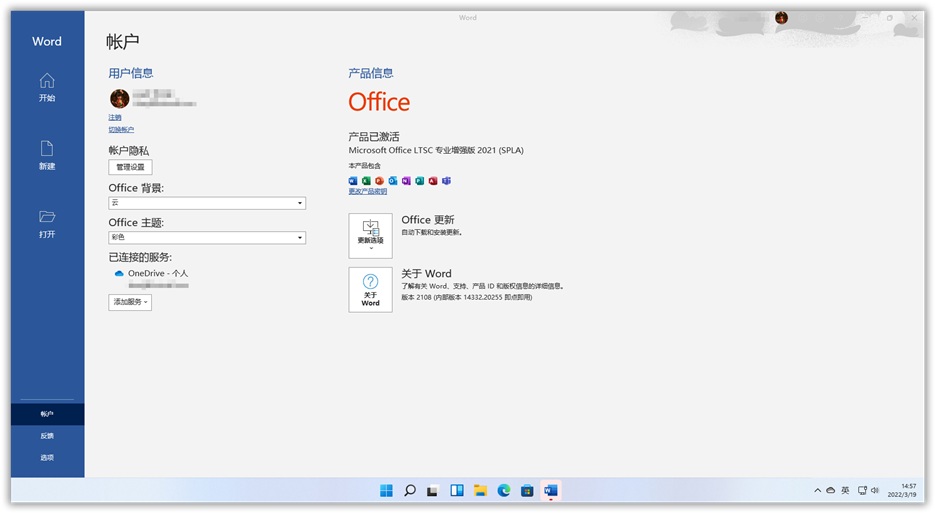The image size is (935, 513).
Task: Open Task View on the taskbar
Action: [433, 490]
